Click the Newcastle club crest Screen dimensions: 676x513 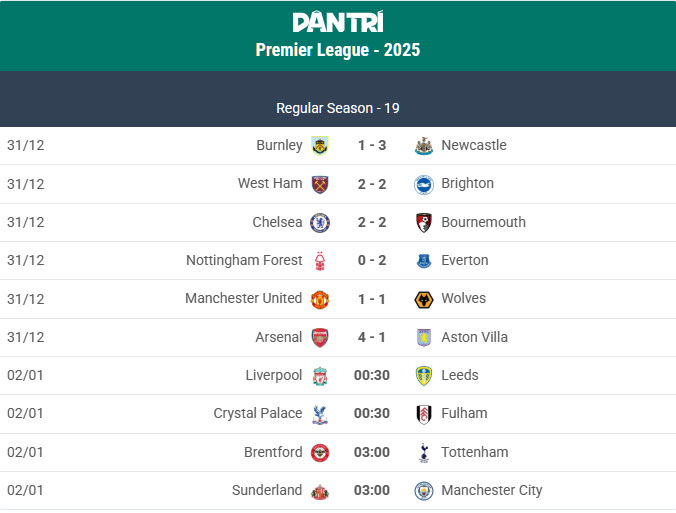[424, 145]
